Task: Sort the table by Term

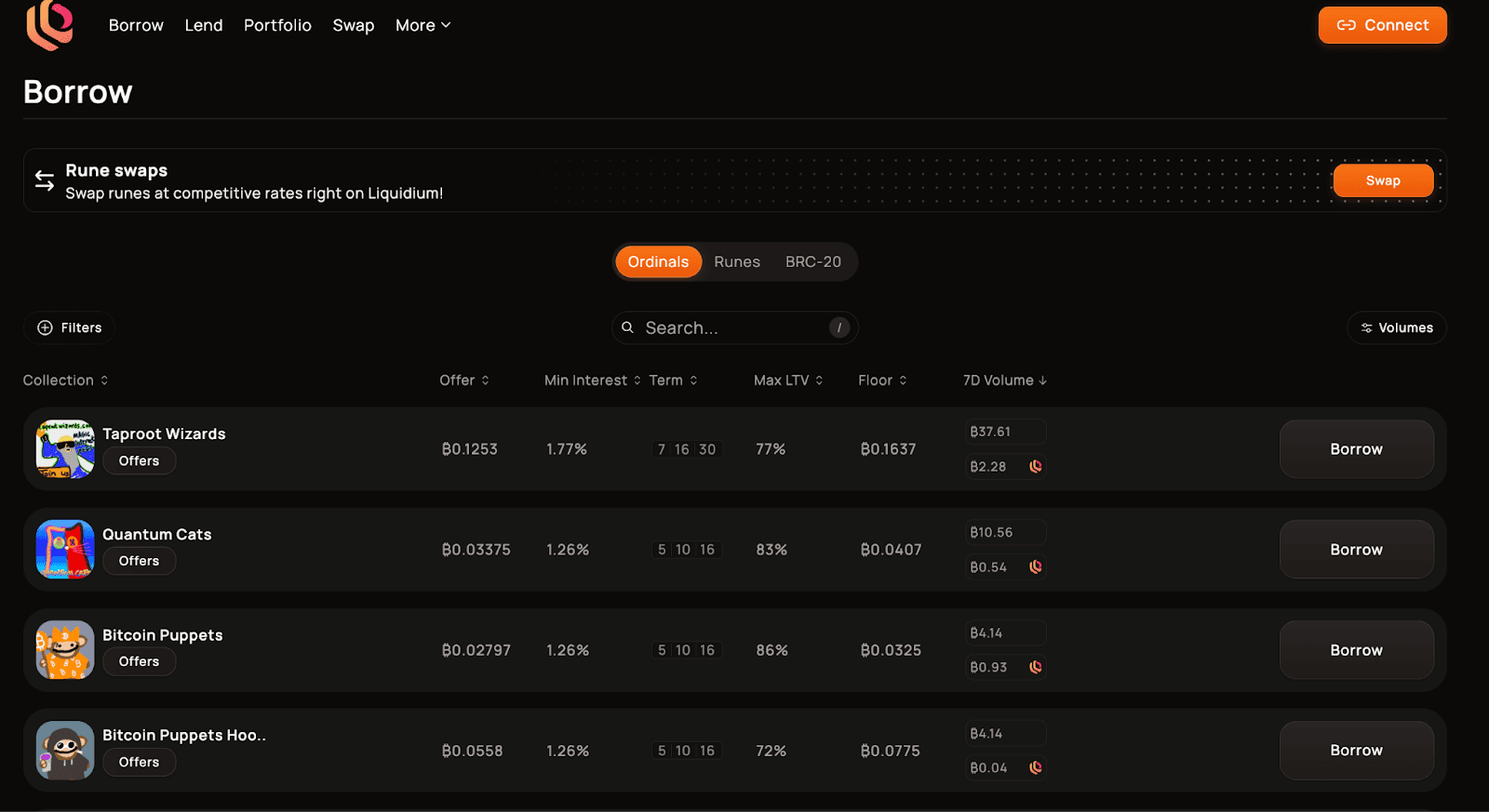Action: click(674, 380)
